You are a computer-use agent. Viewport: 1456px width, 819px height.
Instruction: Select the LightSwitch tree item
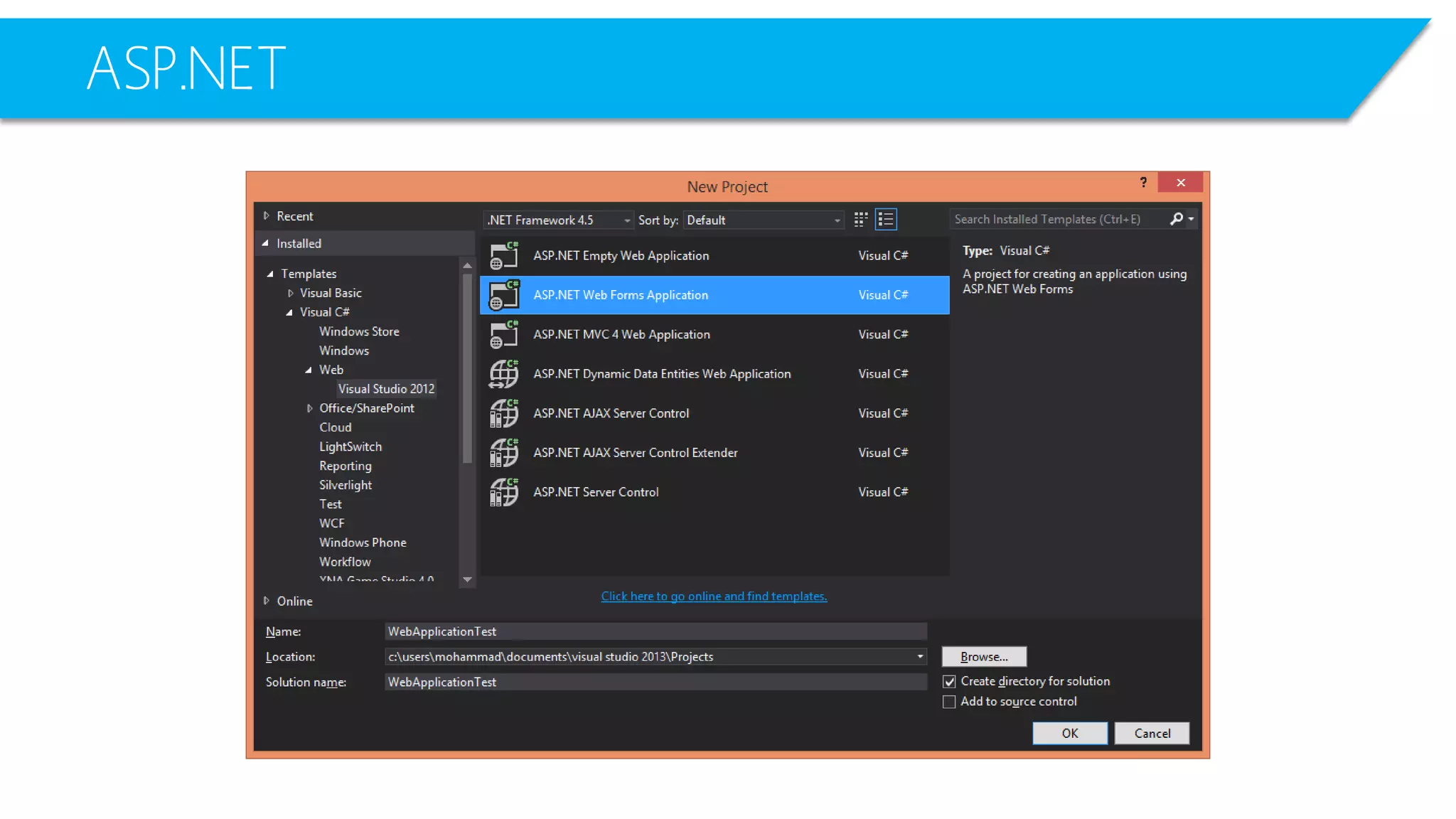350,446
